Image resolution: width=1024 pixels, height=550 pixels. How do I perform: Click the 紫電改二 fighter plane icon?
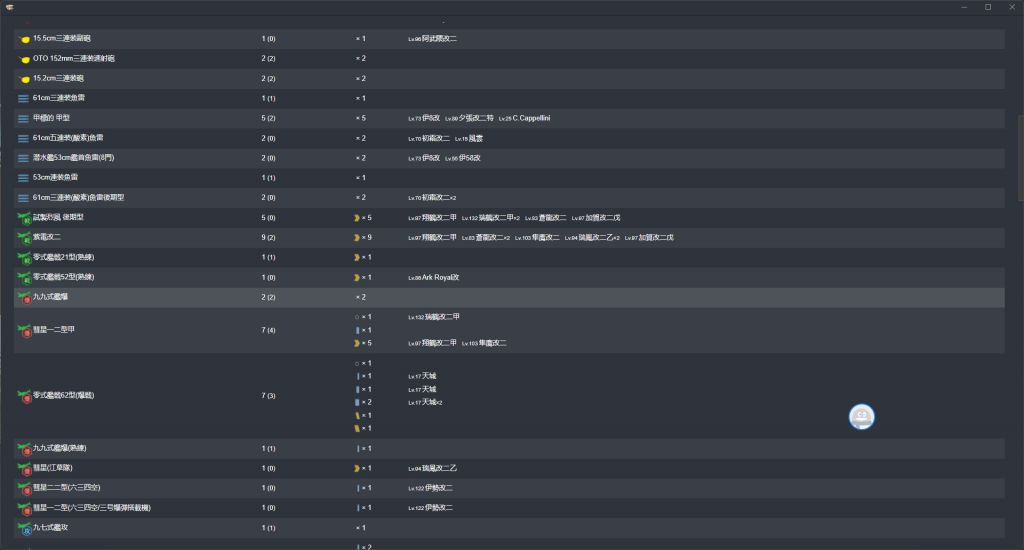click(24, 237)
